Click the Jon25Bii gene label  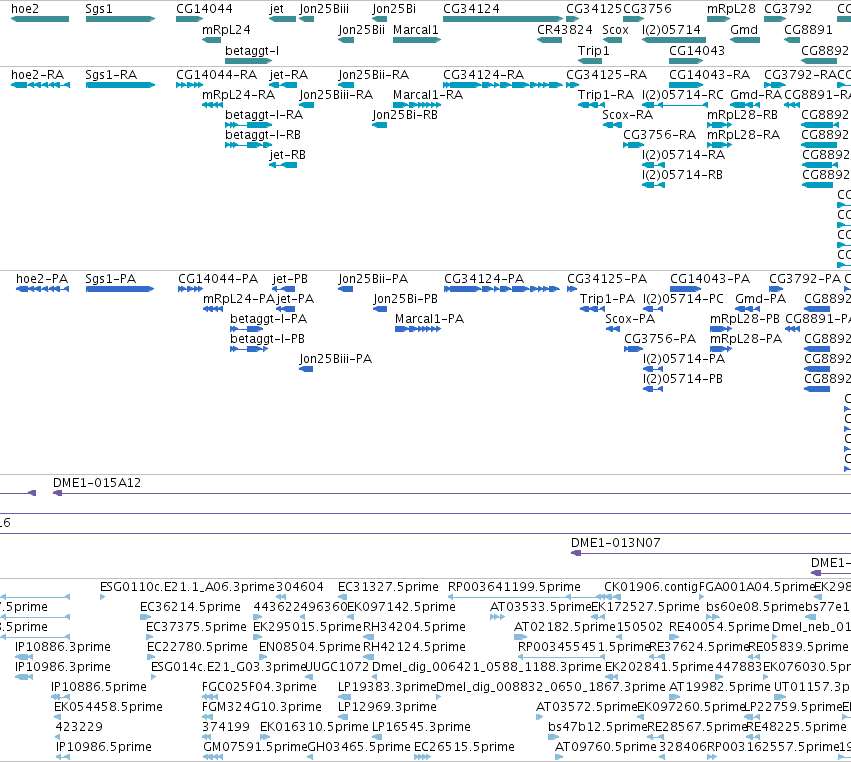click(x=361, y=30)
